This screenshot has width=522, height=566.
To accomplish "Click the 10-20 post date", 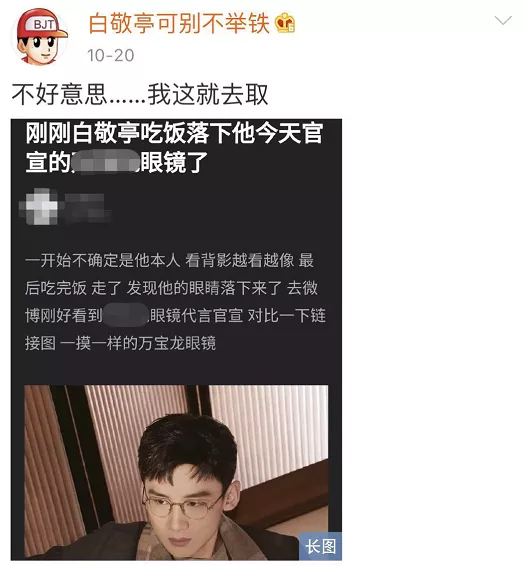I will 111,55.
